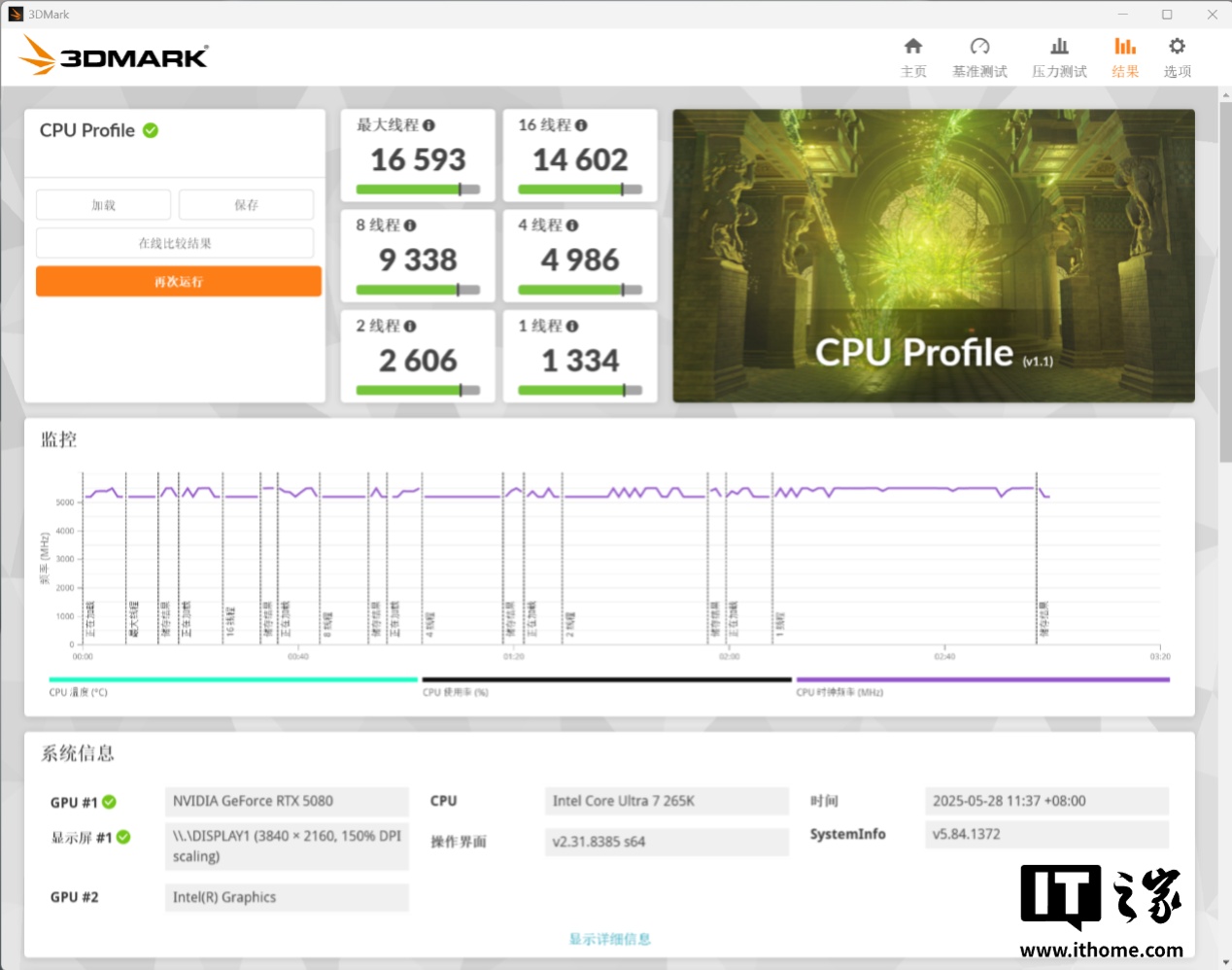
Task: Expand details via 显示详细信息 link
Action: tap(609, 939)
